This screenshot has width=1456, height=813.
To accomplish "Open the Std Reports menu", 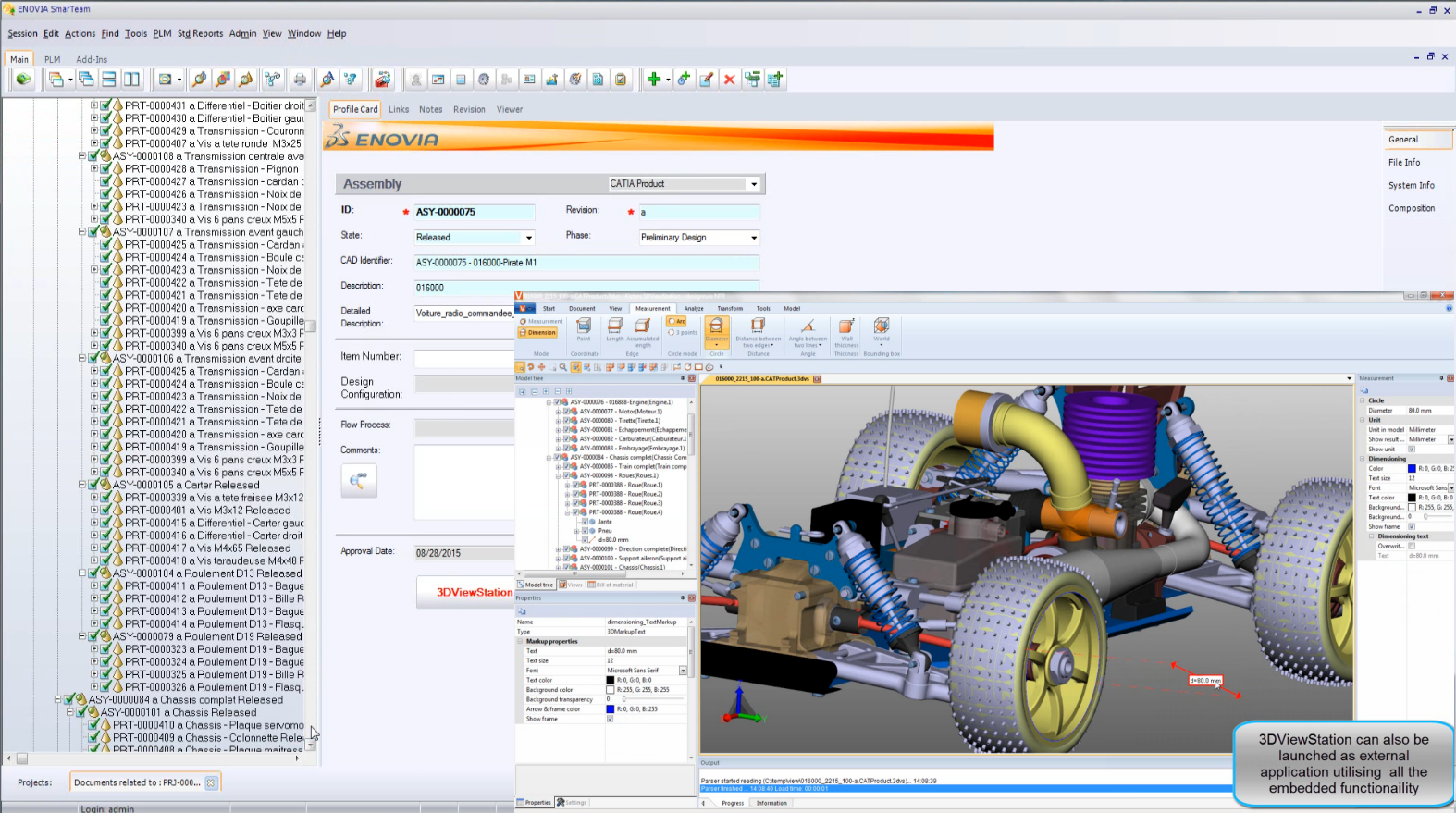I will coord(200,33).
